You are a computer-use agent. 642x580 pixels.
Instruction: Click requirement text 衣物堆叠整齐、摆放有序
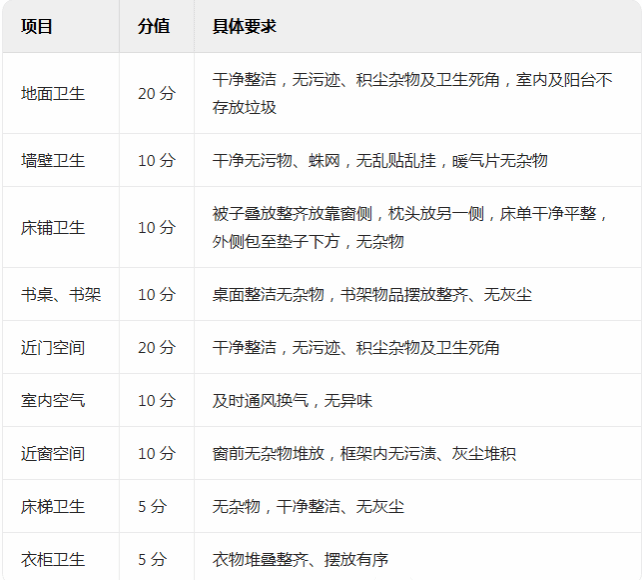(x=300, y=560)
